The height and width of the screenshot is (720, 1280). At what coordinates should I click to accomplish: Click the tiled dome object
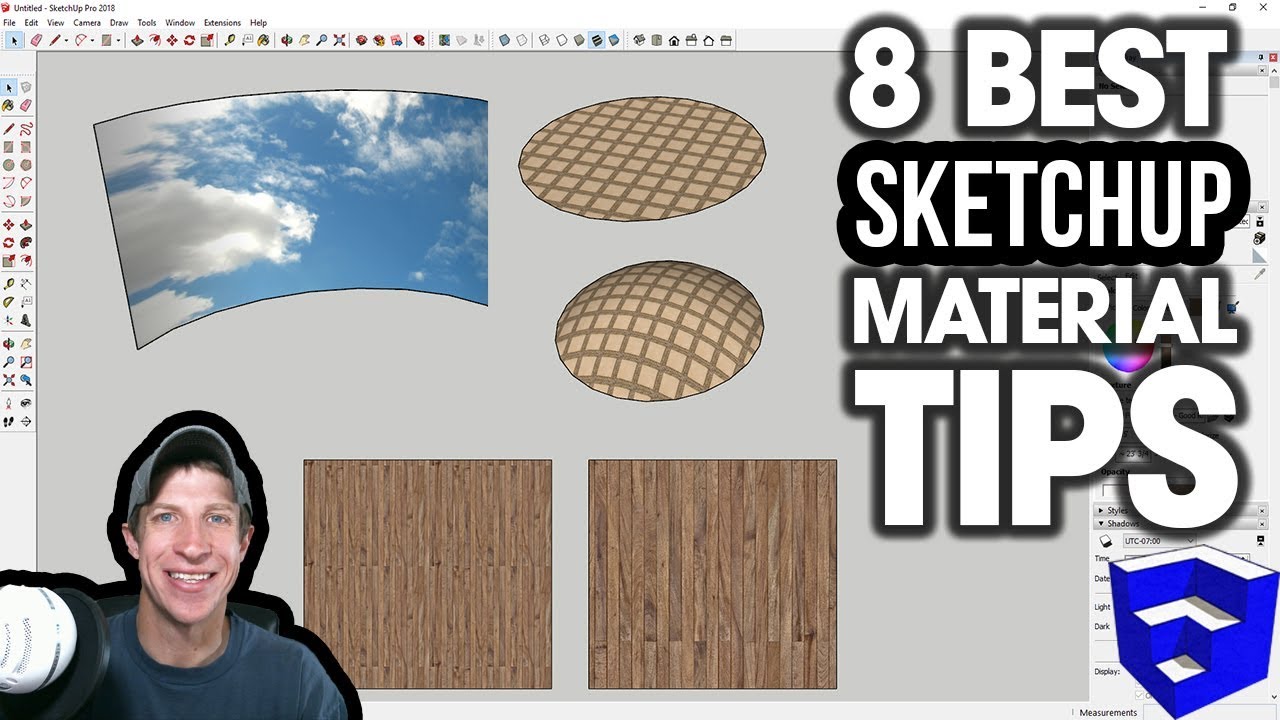coord(660,330)
